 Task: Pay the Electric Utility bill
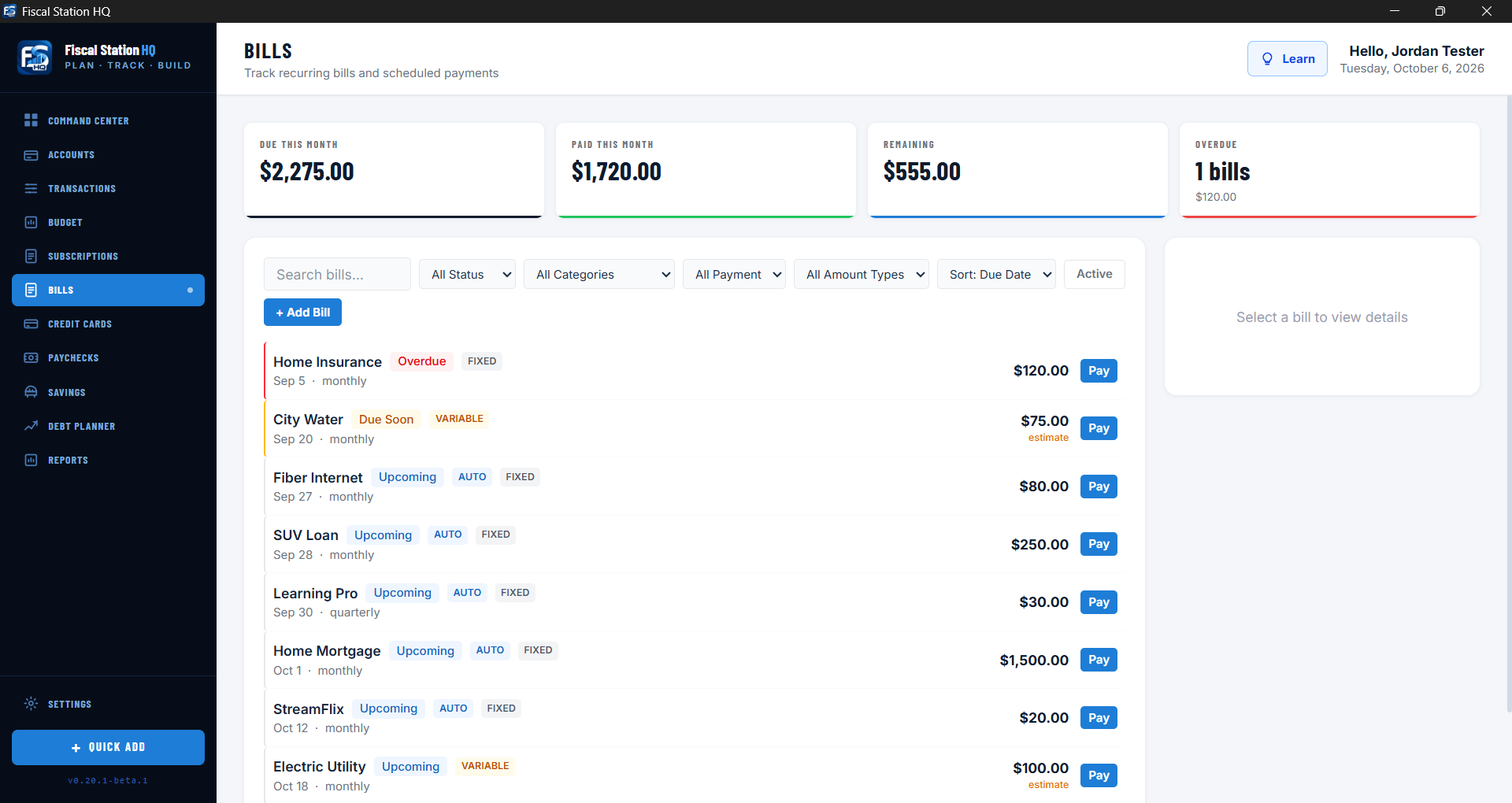1099,775
